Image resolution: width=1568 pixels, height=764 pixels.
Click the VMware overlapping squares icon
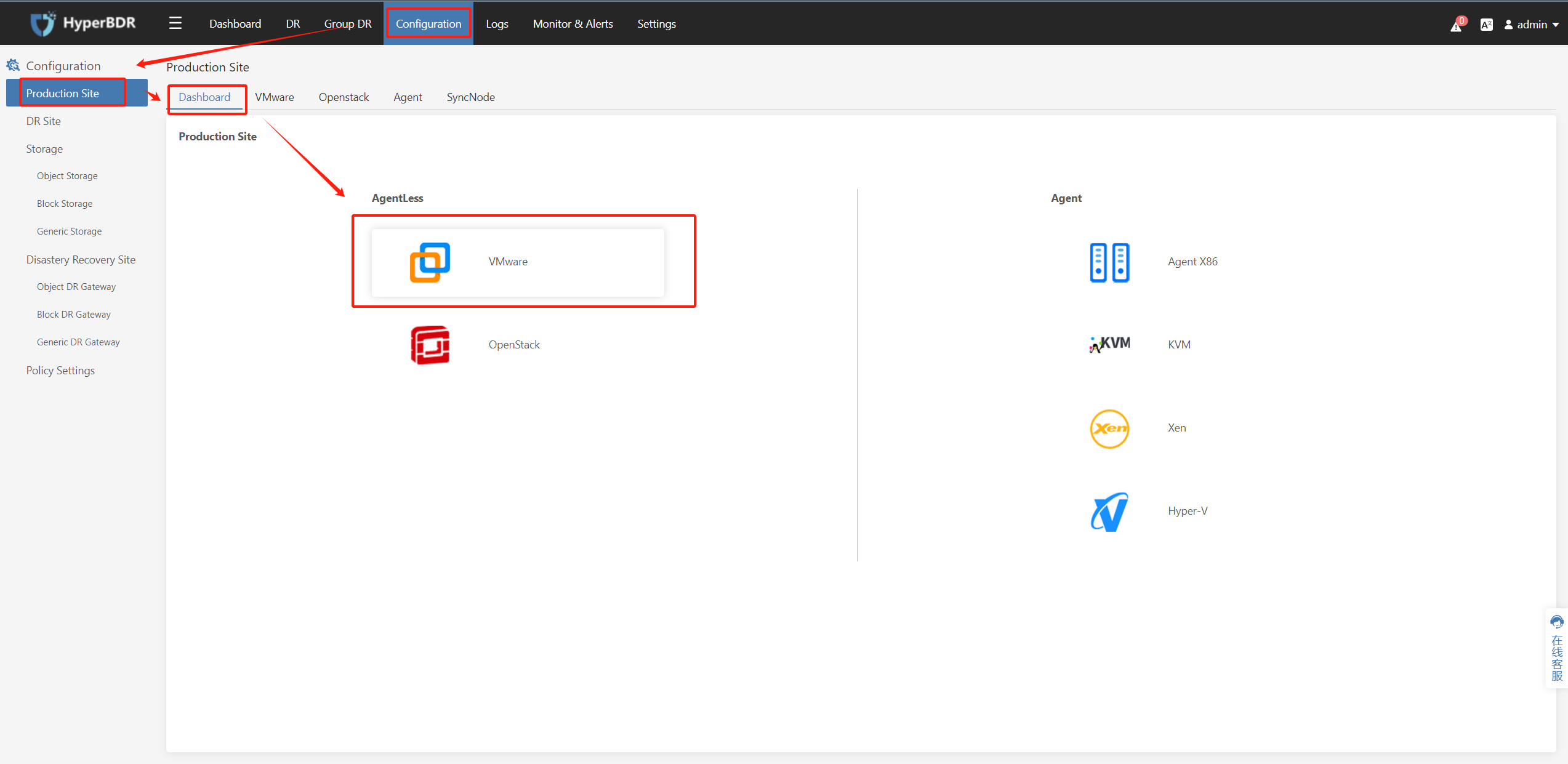(x=430, y=262)
